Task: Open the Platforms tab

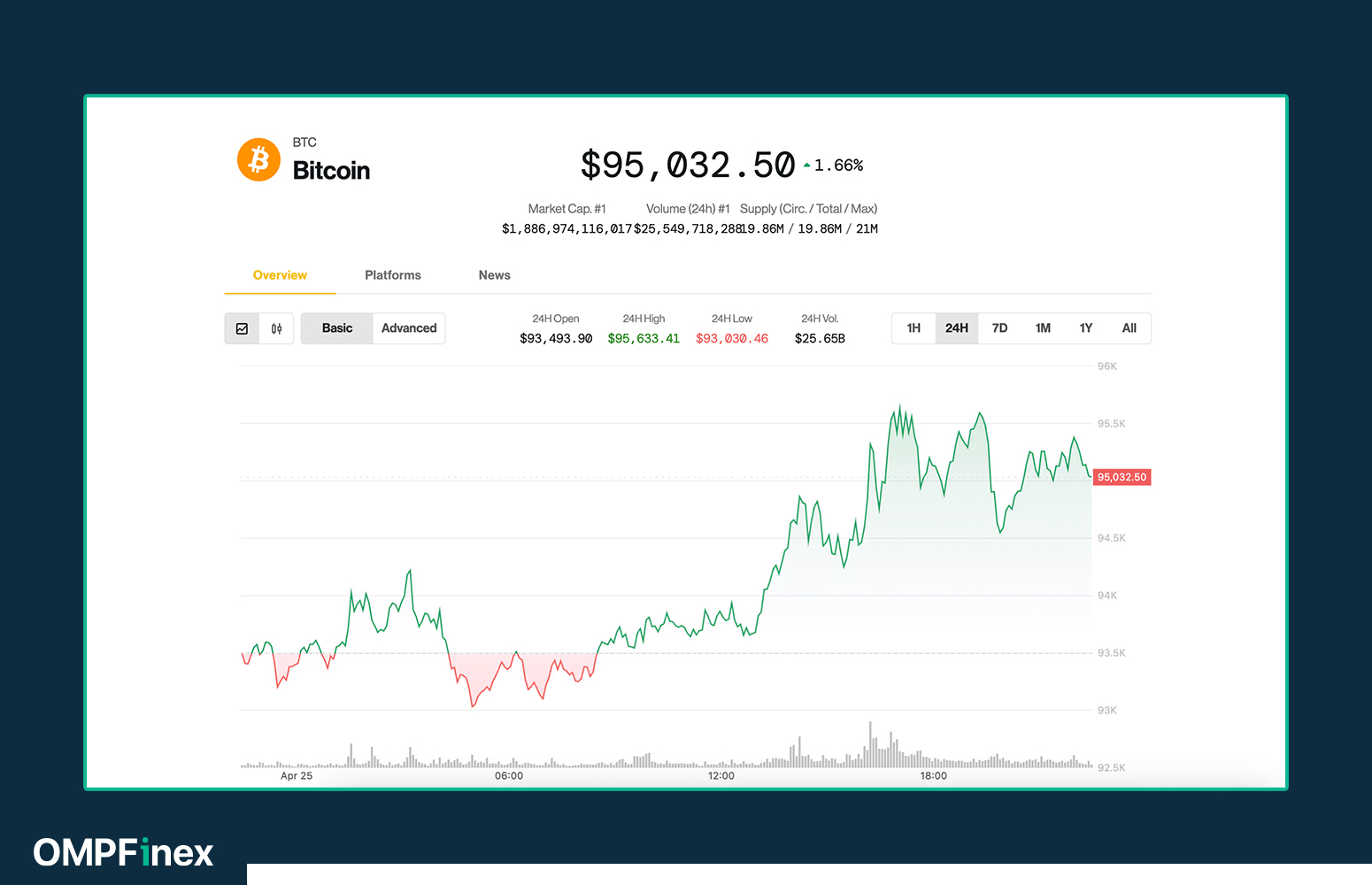Action: (393, 275)
